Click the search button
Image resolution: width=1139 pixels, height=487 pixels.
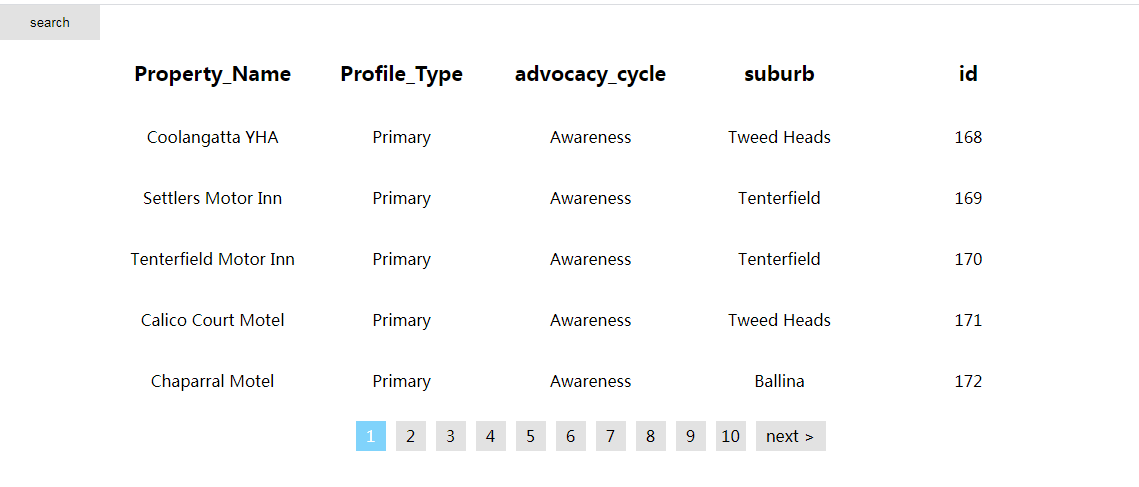click(x=50, y=22)
